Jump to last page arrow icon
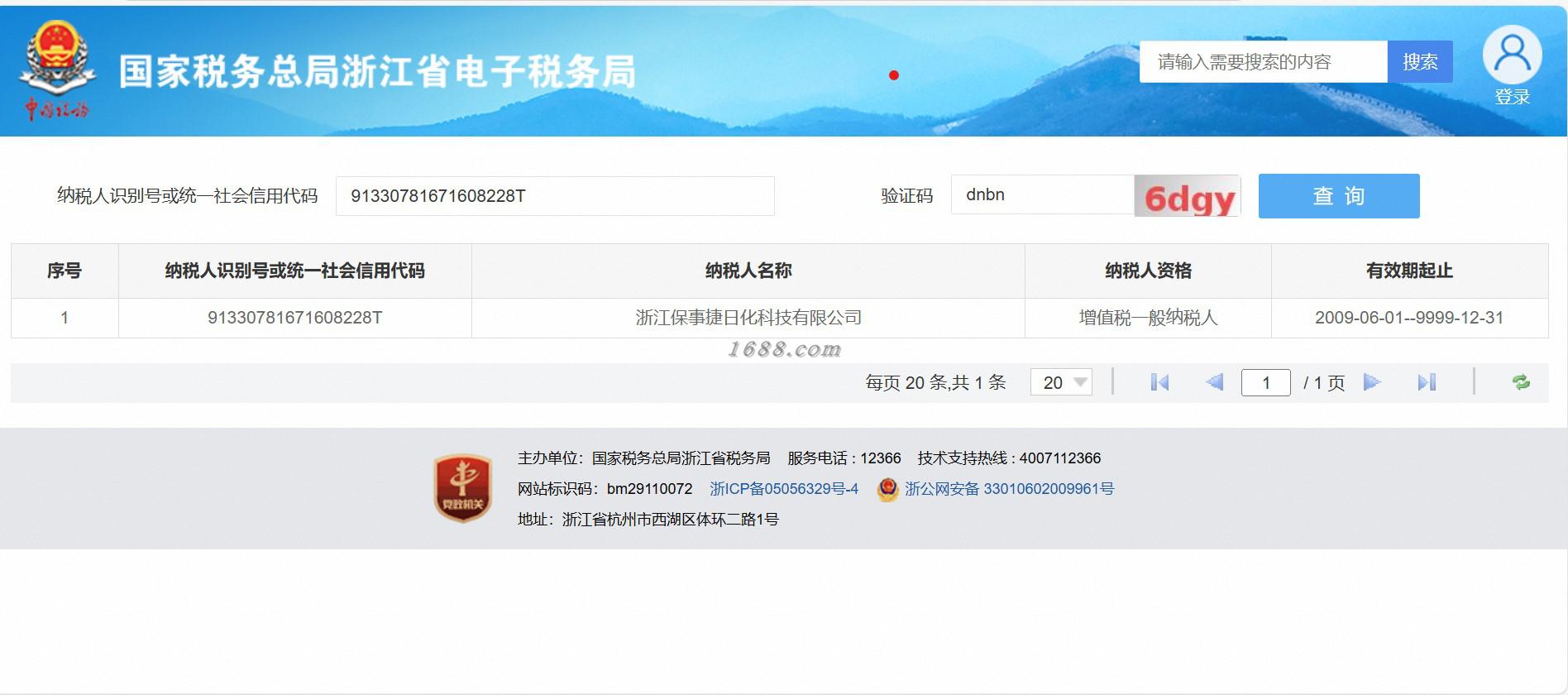Viewport: 1568px width, 695px height. tap(1427, 382)
